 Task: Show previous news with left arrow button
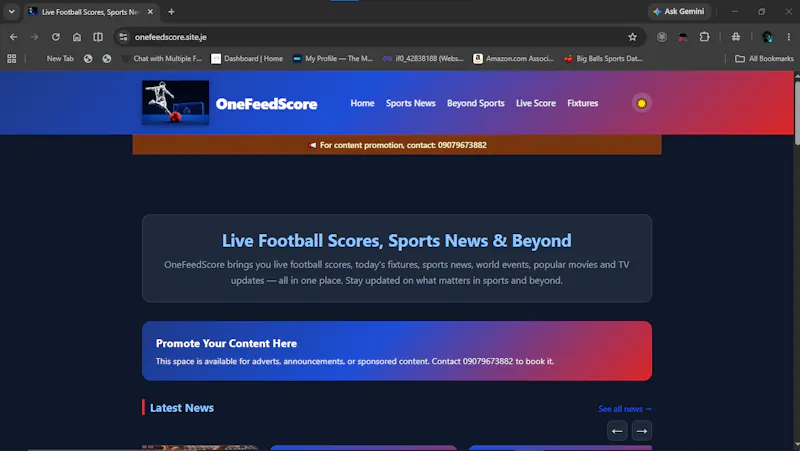(617, 431)
